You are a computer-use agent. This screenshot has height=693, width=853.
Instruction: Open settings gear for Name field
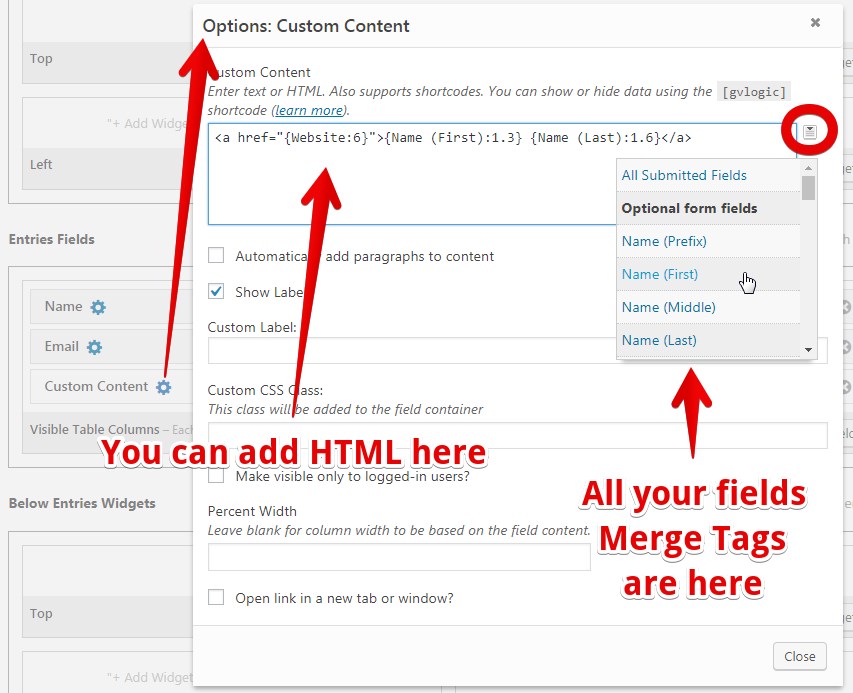98,307
